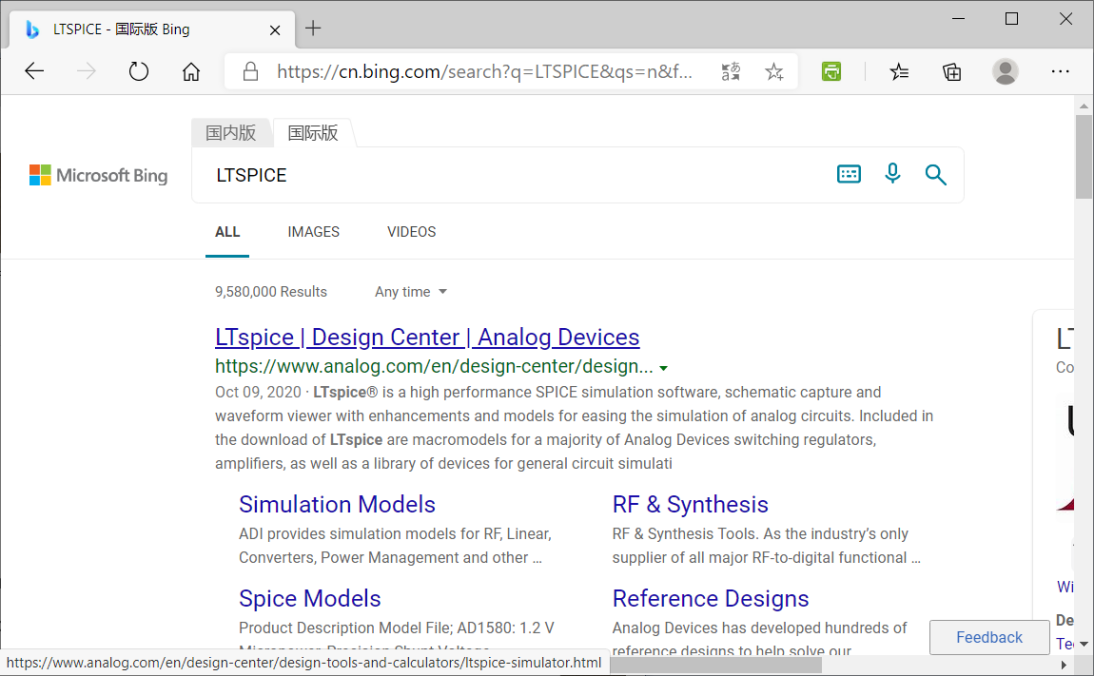Minimize the browser window
Image resolution: width=1094 pixels, height=677 pixels.
click(x=959, y=19)
